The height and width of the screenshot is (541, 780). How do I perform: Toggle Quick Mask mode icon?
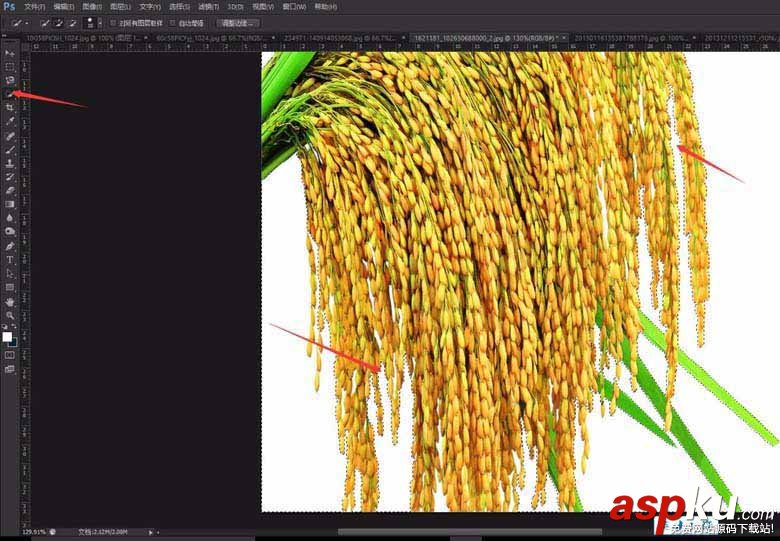[9, 355]
